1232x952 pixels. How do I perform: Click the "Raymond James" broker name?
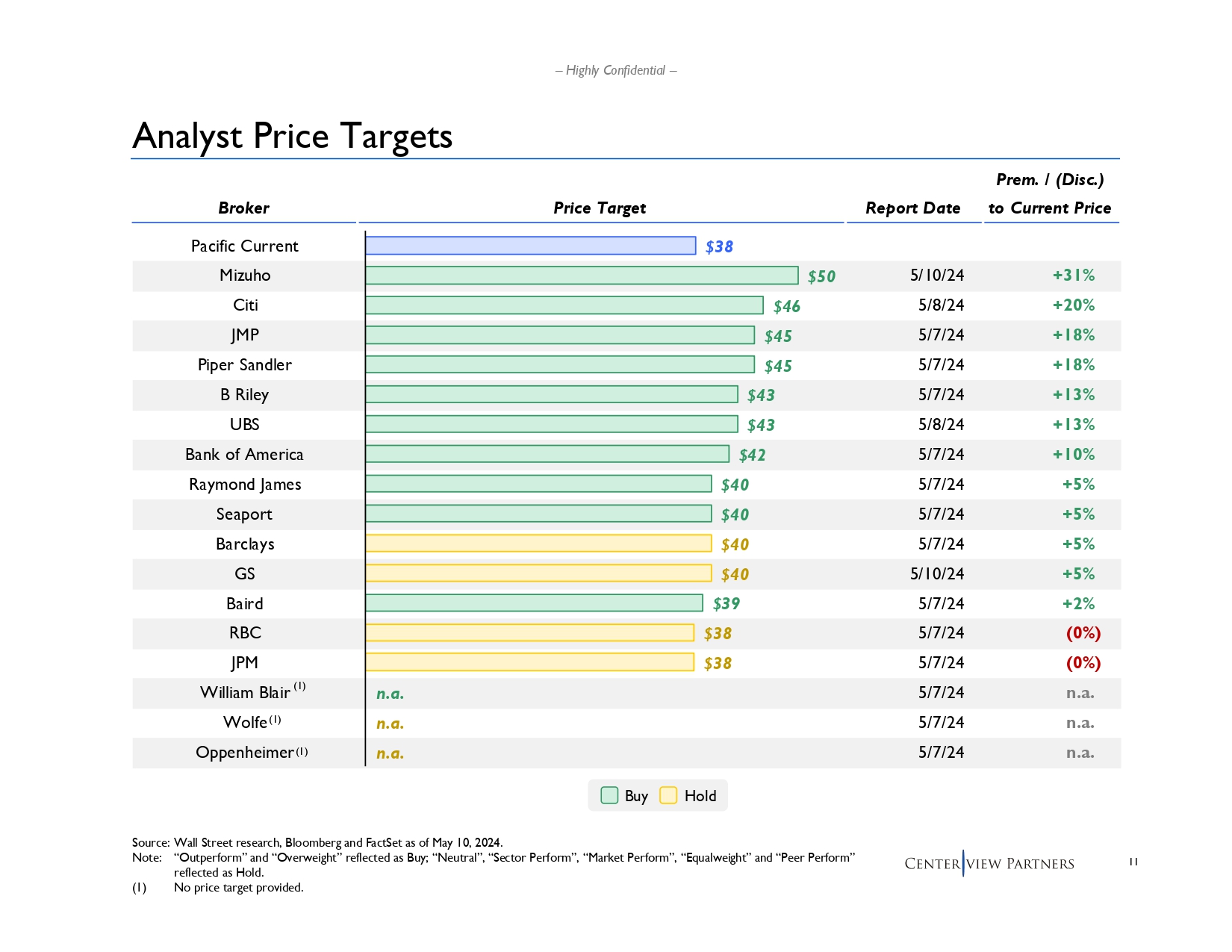(x=245, y=485)
